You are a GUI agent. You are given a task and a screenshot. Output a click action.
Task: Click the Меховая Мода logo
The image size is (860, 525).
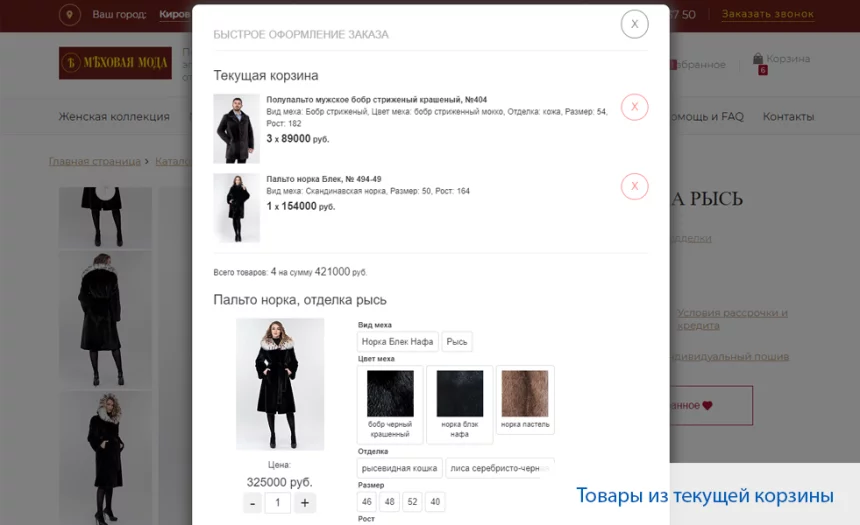[115, 63]
